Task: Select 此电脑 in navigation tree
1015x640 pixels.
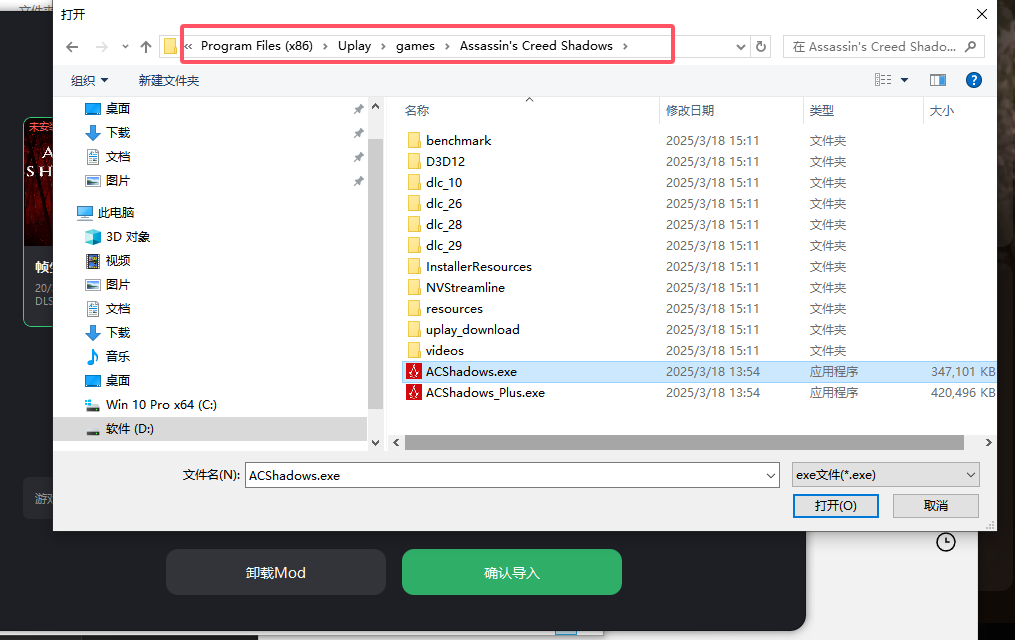Action: [115, 212]
